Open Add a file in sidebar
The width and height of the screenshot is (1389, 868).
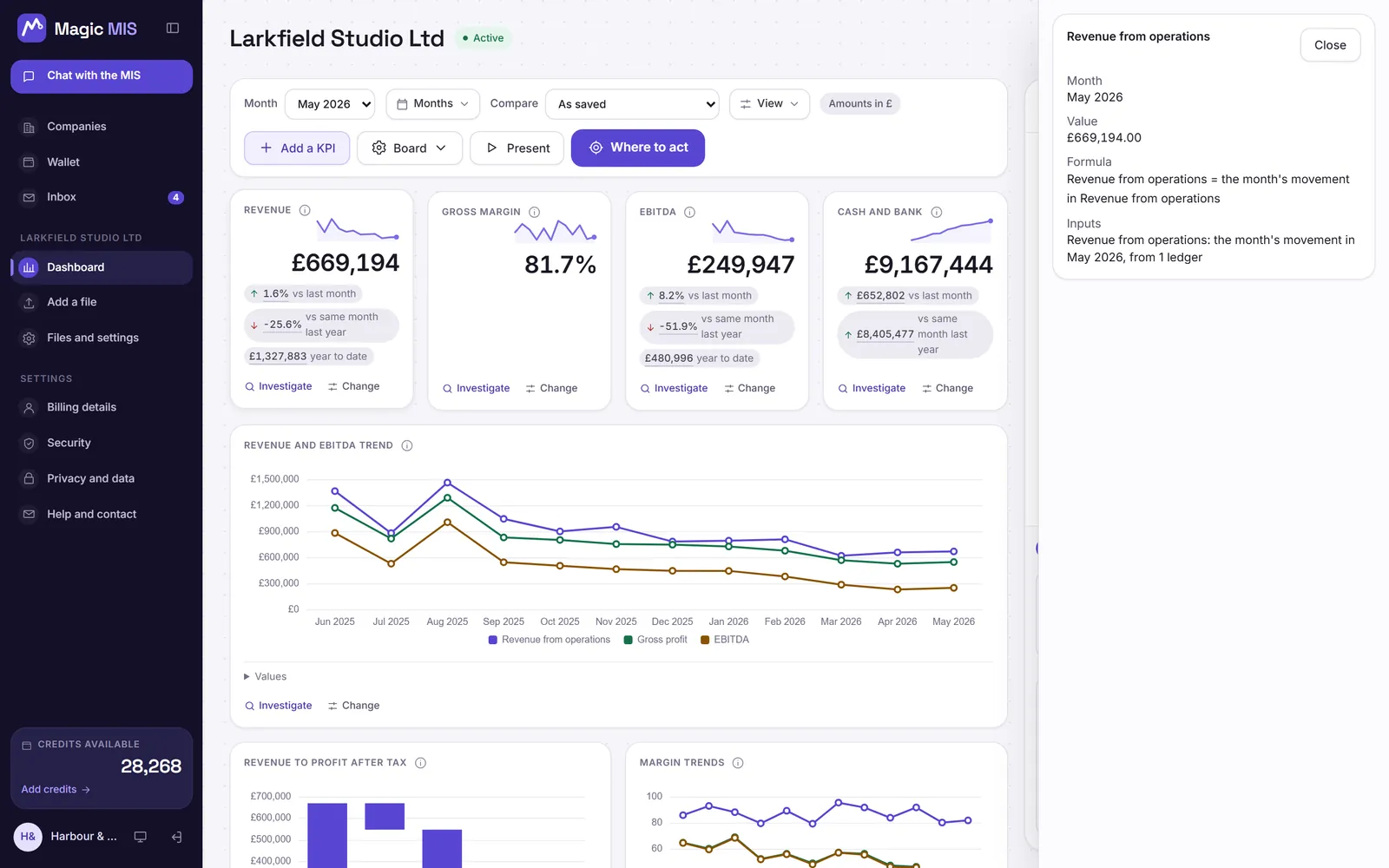click(102, 302)
